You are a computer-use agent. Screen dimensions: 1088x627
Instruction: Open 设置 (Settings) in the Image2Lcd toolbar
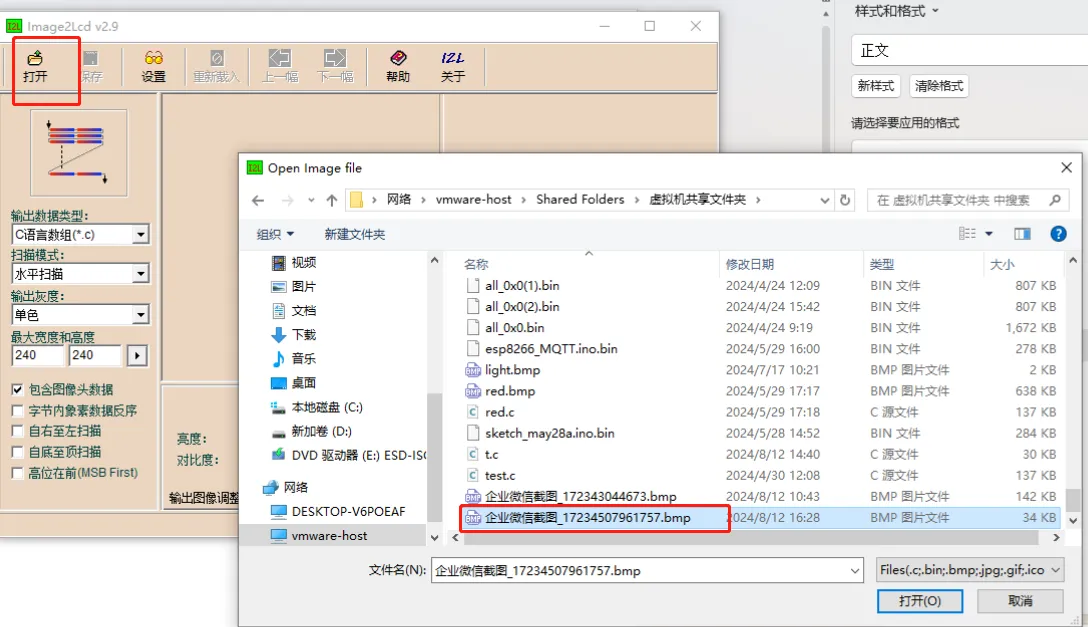coord(153,66)
